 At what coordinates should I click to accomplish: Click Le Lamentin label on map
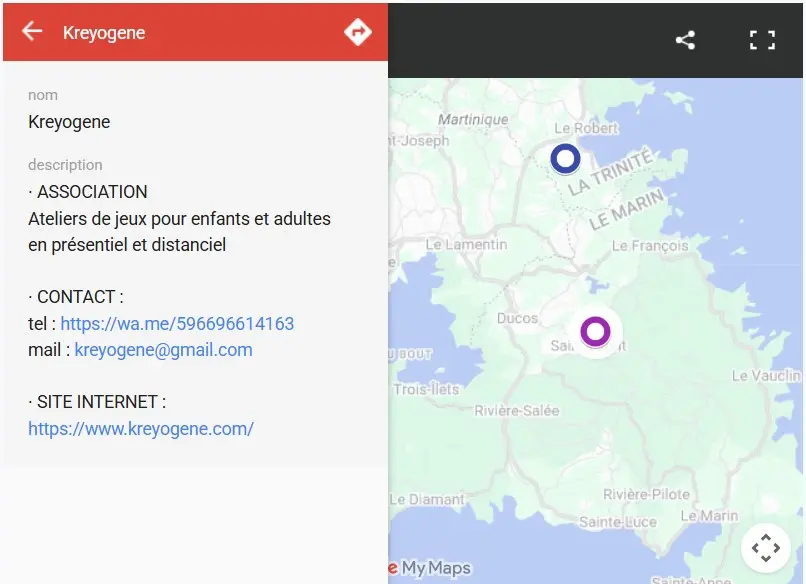pyautogui.click(x=466, y=245)
